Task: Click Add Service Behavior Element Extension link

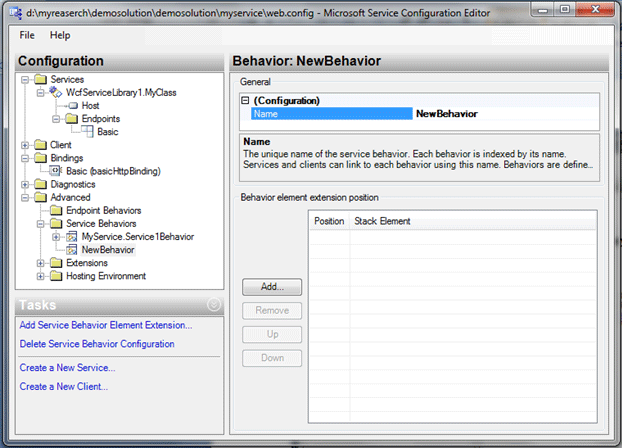Action: pyautogui.click(x=106, y=325)
